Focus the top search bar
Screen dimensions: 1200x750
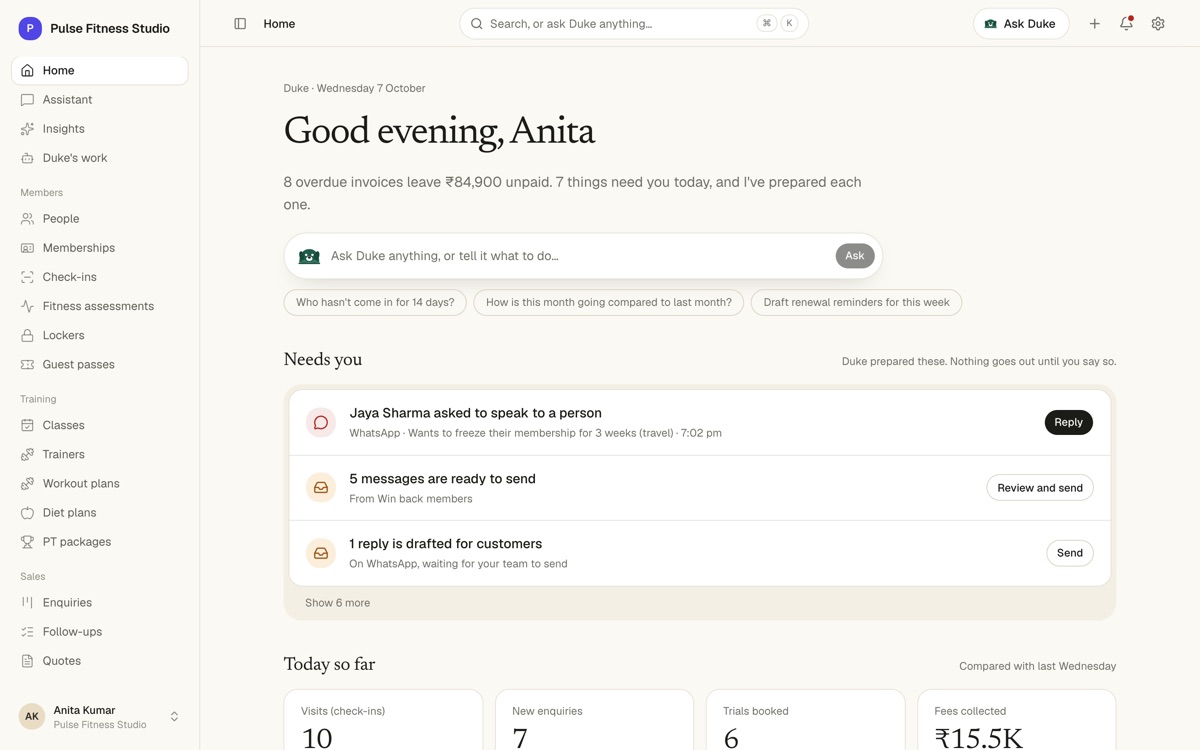point(634,24)
